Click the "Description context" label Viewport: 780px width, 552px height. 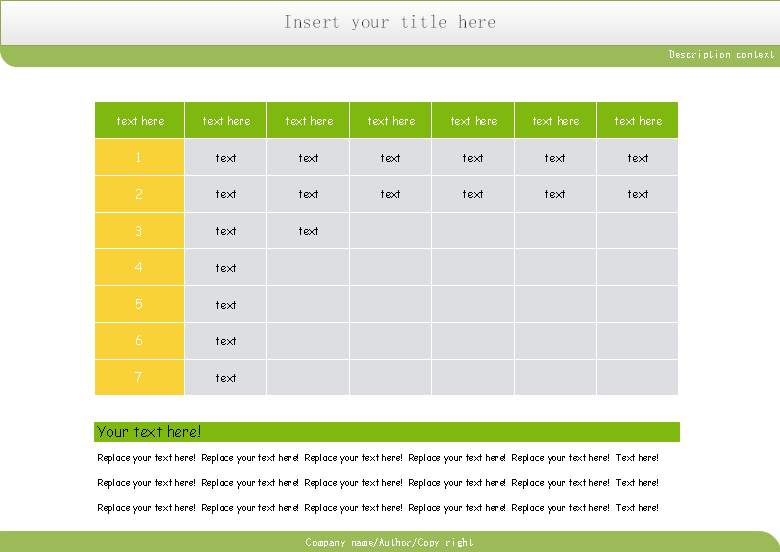721,54
